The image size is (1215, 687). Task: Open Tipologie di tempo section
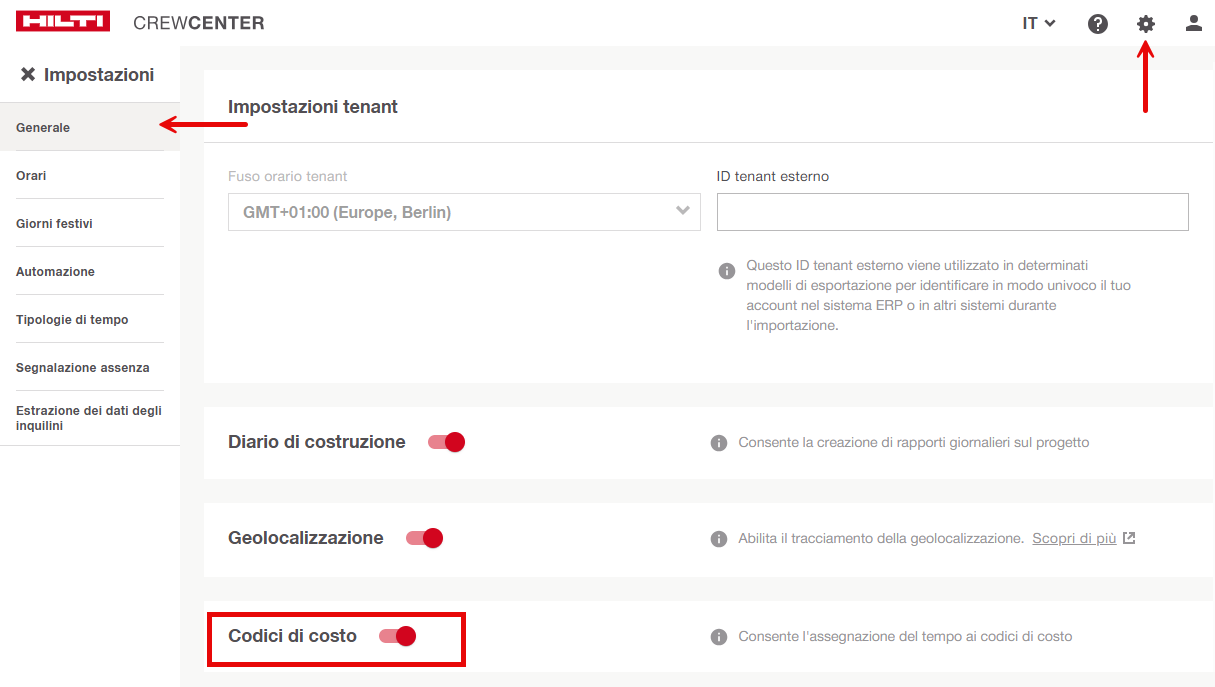[72, 320]
